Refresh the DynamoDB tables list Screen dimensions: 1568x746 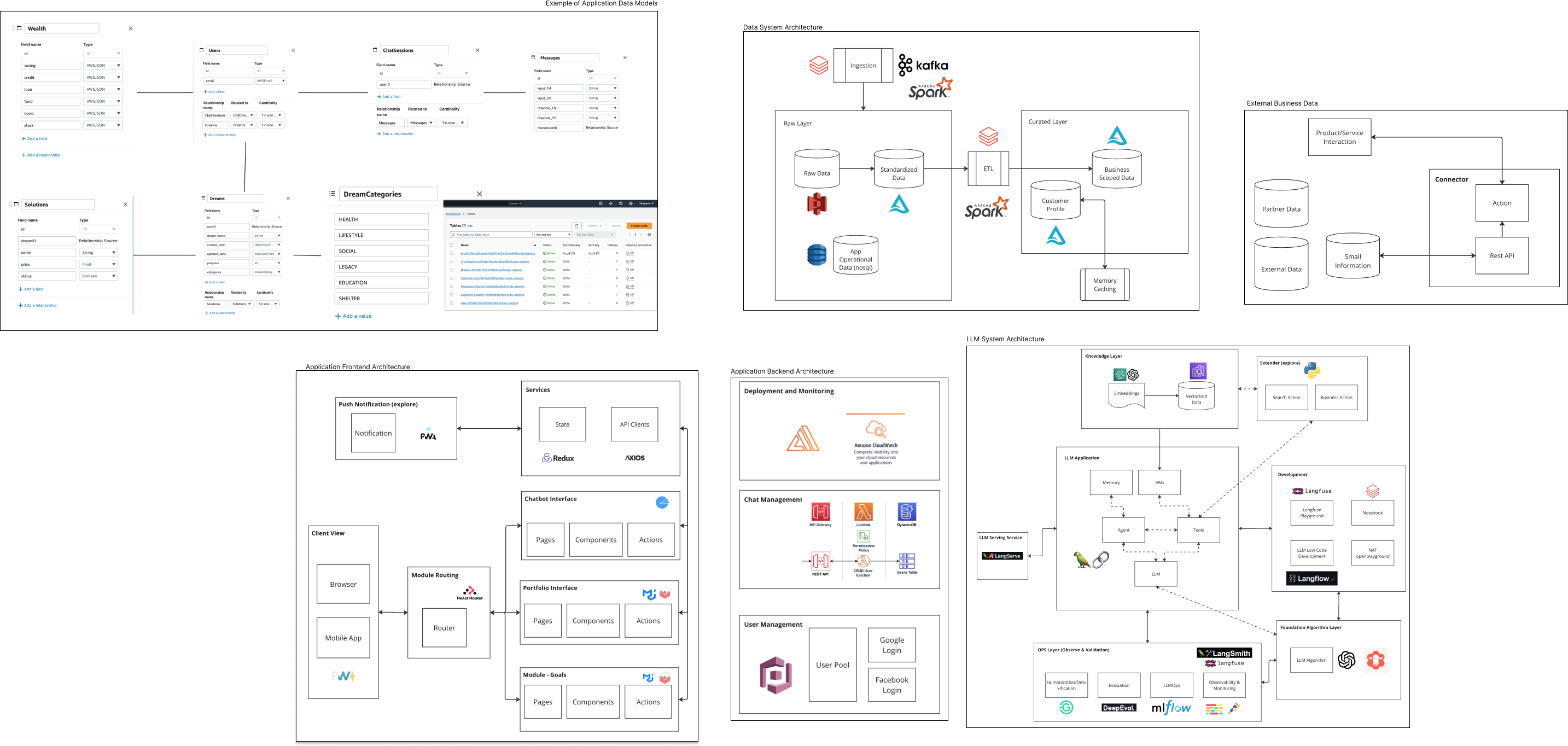(576, 226)
